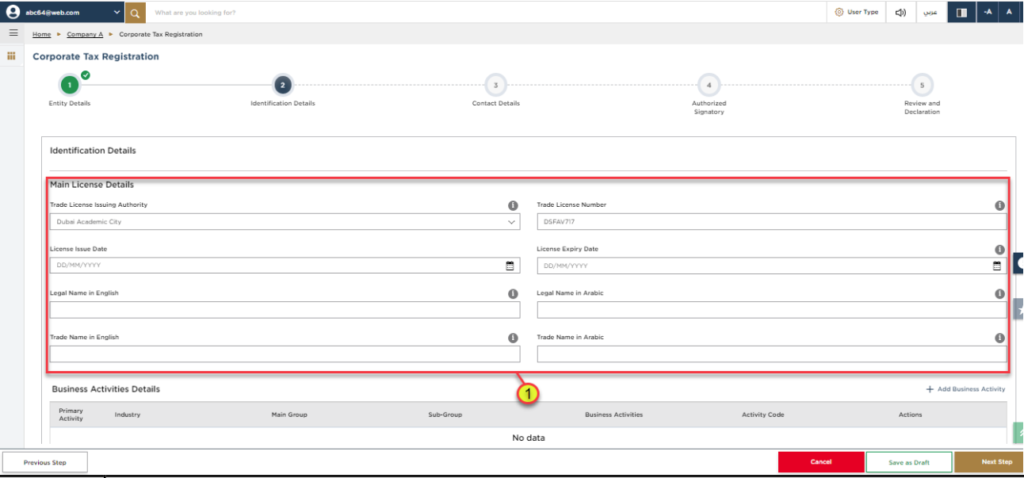The image size is (1024, 478).
Task: Click info icon for License Expiry Date
Action: pyautogui.click(x=999, y=249)
